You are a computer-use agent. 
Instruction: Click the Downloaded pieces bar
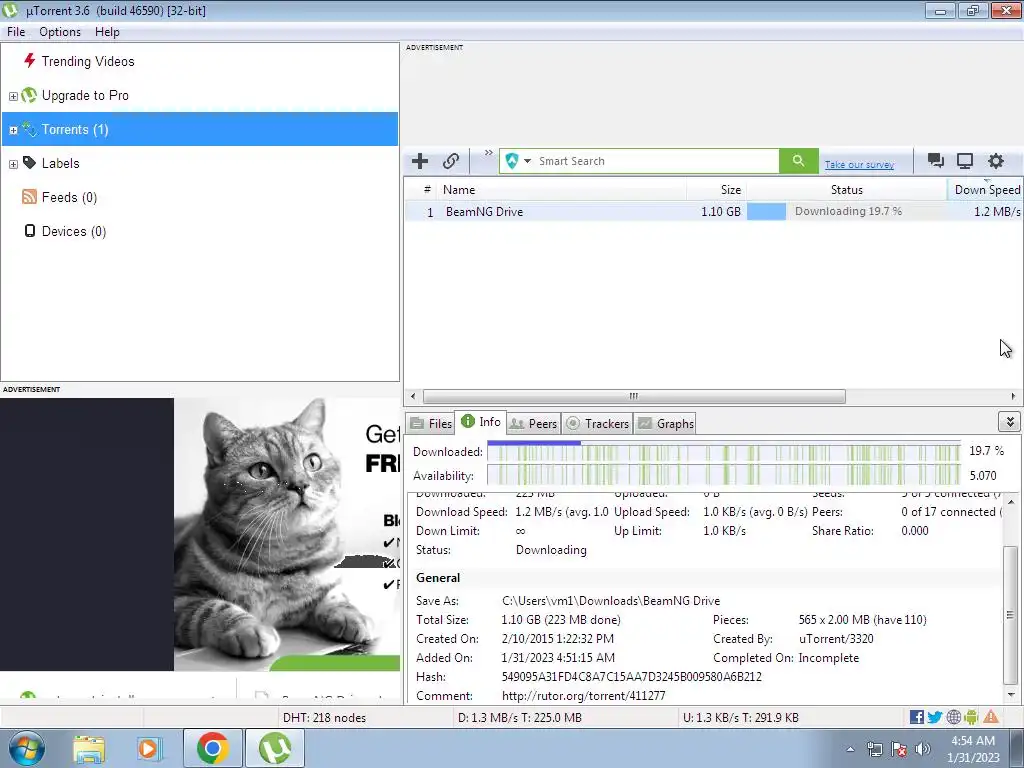pos(724,452)
